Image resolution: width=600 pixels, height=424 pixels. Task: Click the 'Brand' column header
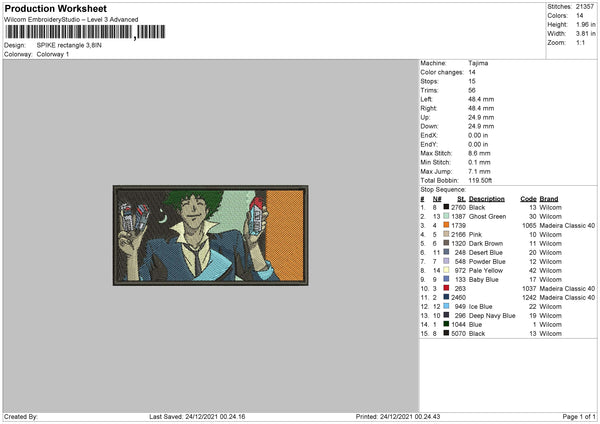coord(549,199)
